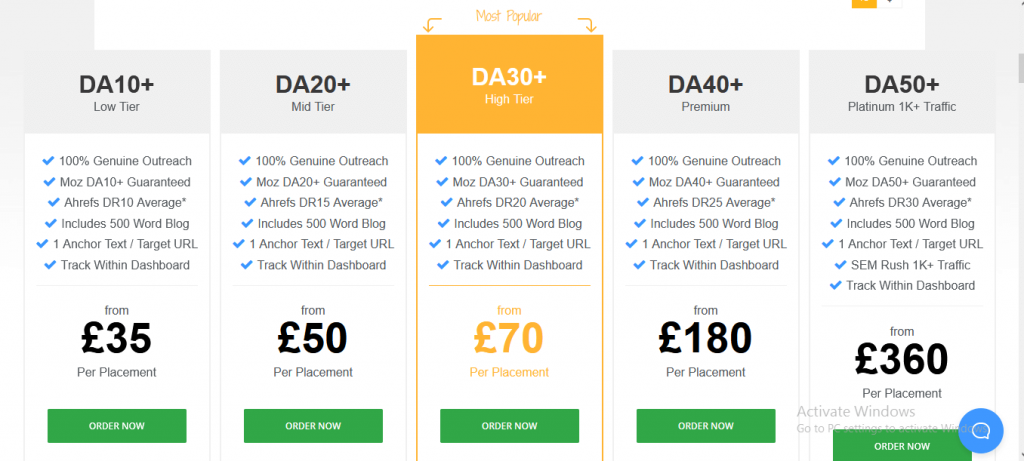This screenshot has width=1024, height=461.
Task: Order the DA50+ Platinum package
Action: tap(902, 447)
